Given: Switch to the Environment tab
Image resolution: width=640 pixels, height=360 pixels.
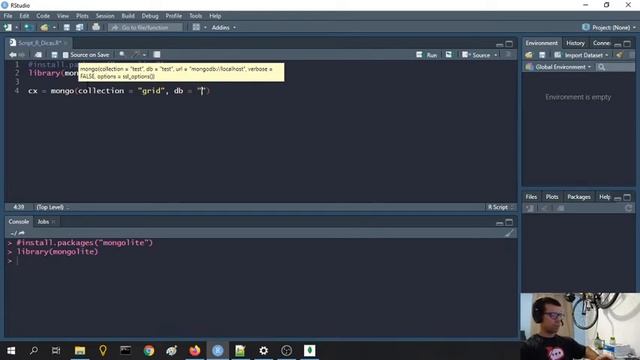Looking at the screenshot, I should 541,43.
